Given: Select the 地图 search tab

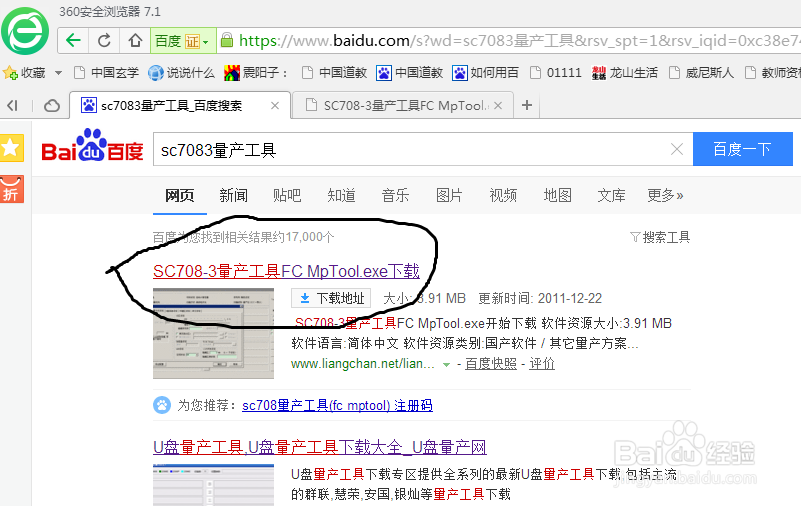Looking at the screenshot, I should pyautogui.click(x=557, y=195).
